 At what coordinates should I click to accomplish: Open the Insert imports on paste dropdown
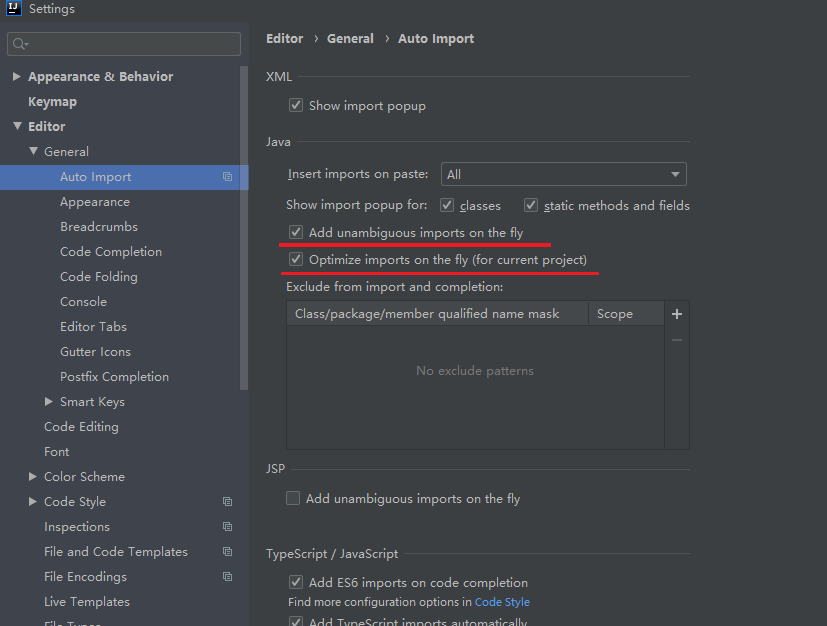tap(563, 174)
